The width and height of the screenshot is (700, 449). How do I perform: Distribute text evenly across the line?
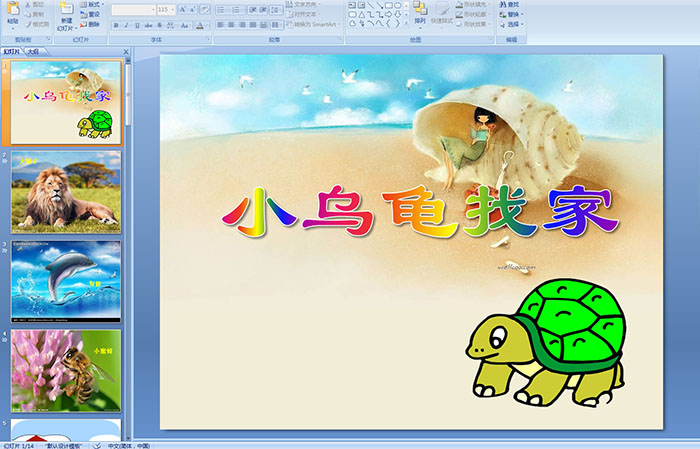[x=264, y=25]
